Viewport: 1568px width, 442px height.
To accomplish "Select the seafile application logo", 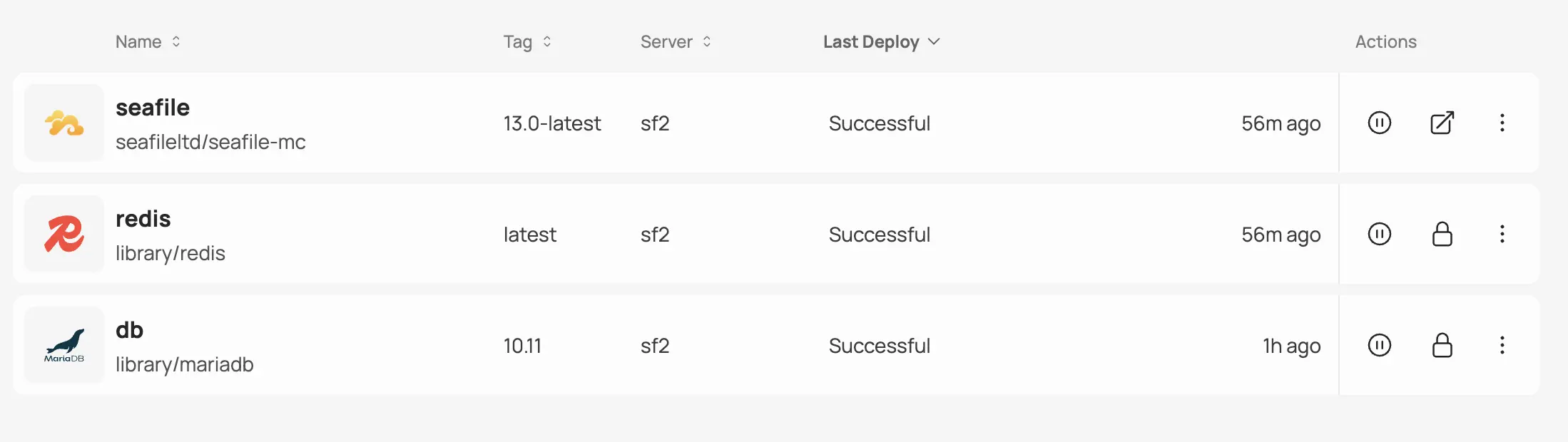I will pyautogui.click(x=63, y=123).
